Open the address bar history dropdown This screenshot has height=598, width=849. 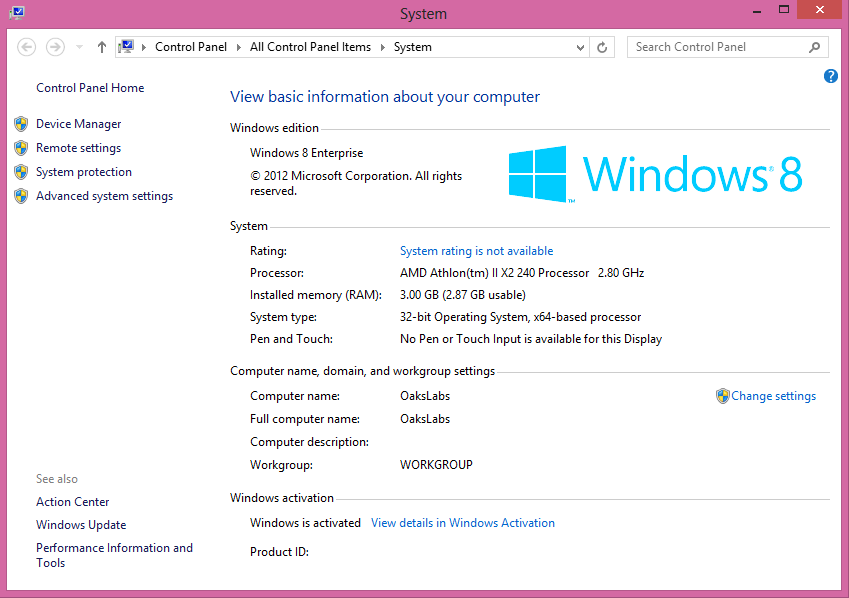(x=580, y=47)
